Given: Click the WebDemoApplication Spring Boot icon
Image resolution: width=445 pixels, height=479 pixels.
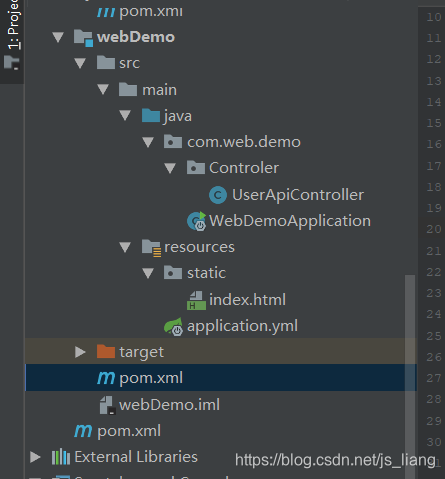Looking at the screenshot, I should (197, 221).
